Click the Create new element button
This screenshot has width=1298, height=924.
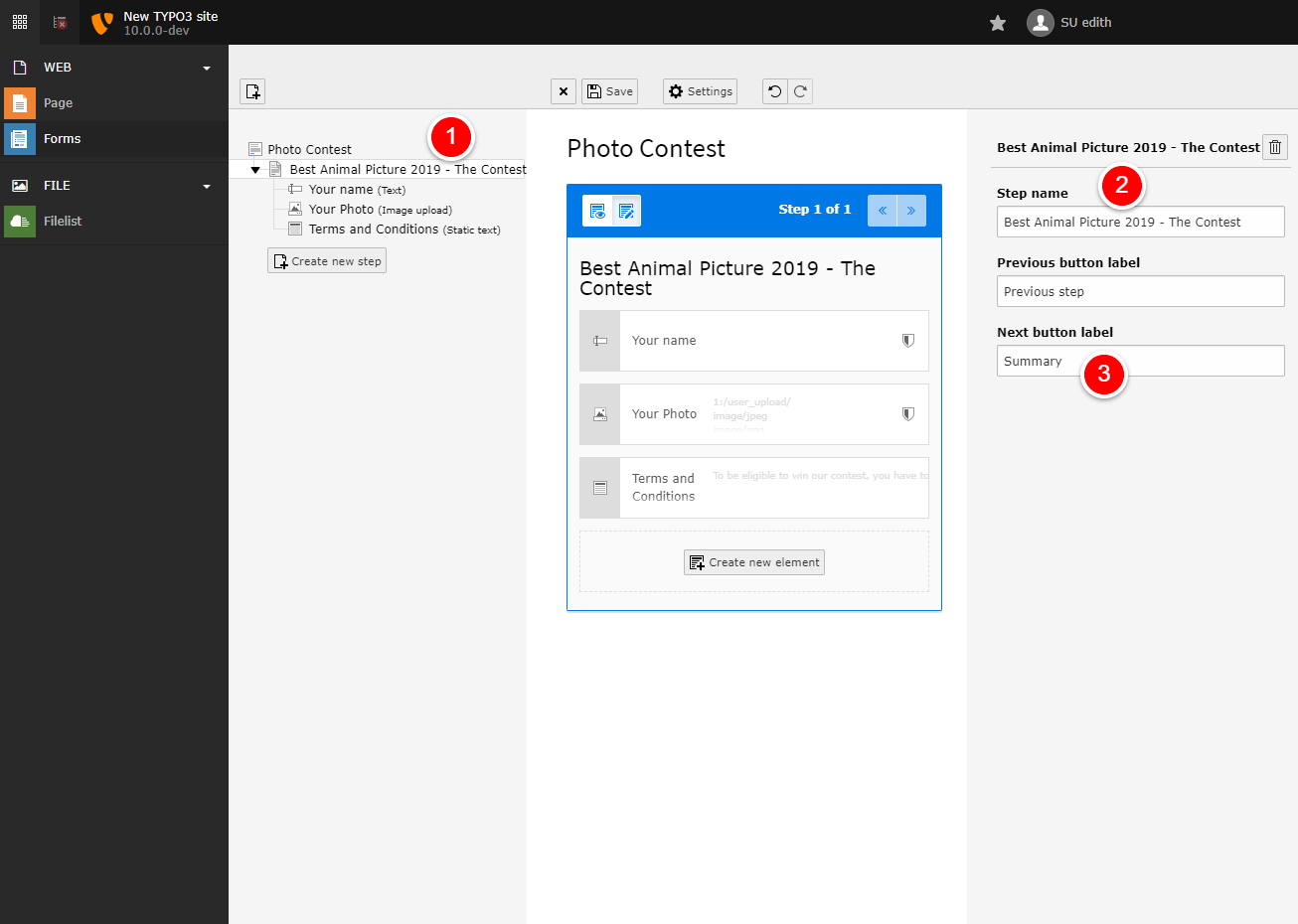(753, 561)
